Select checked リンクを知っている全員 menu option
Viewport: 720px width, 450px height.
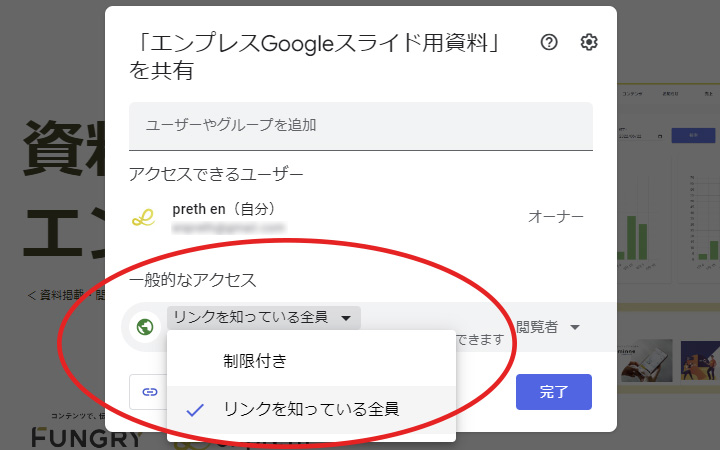(311, 409)
